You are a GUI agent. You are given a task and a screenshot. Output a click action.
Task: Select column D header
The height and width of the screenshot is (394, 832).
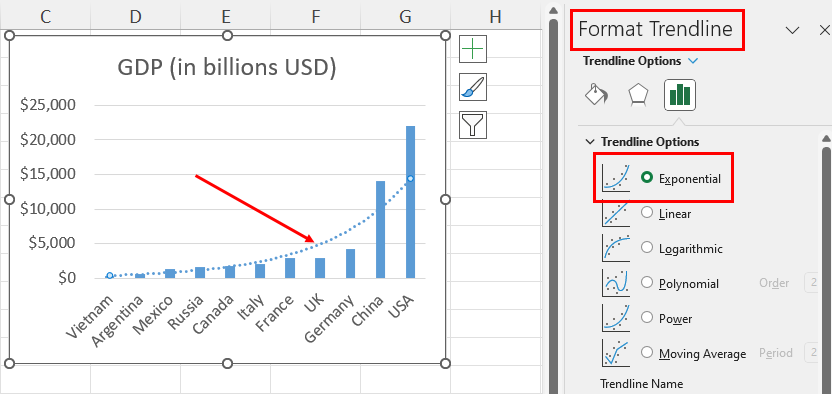[x=135, y=17]
